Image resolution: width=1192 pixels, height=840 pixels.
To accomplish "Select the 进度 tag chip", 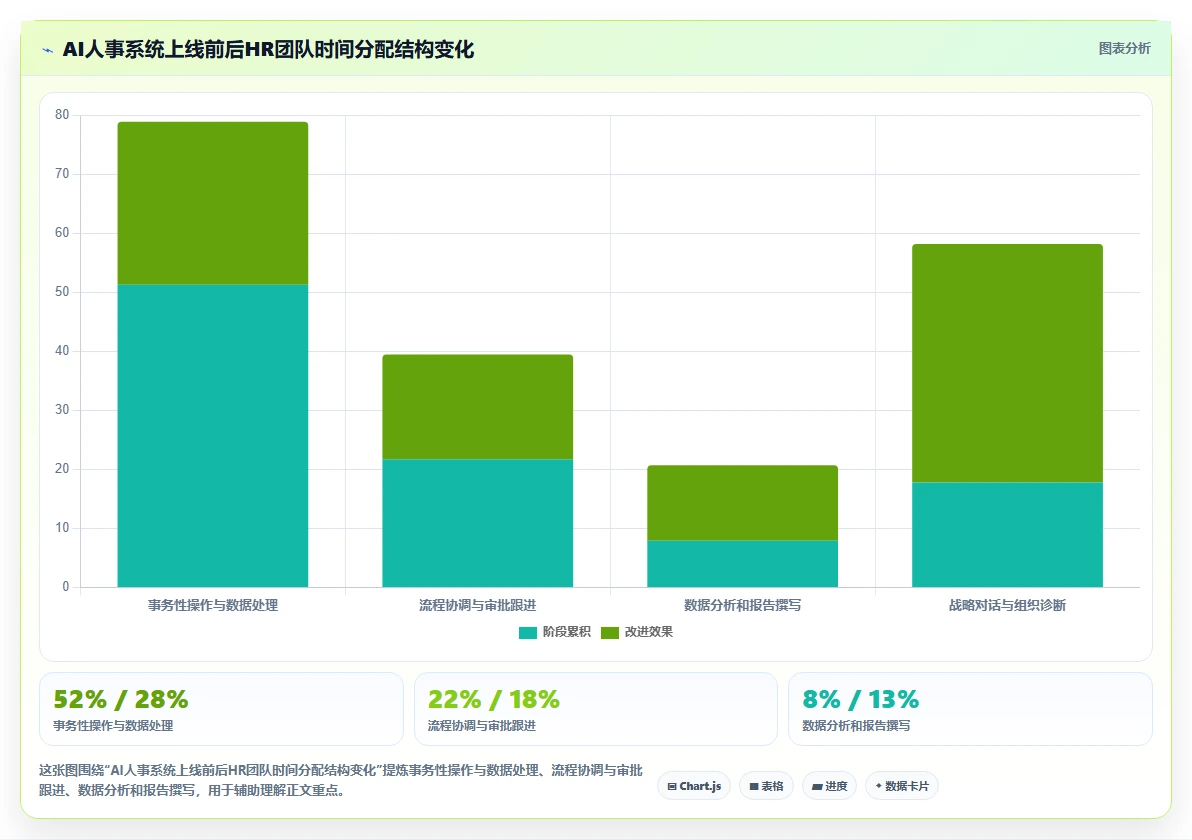I will pyautogui.click(x=829, y=786).
